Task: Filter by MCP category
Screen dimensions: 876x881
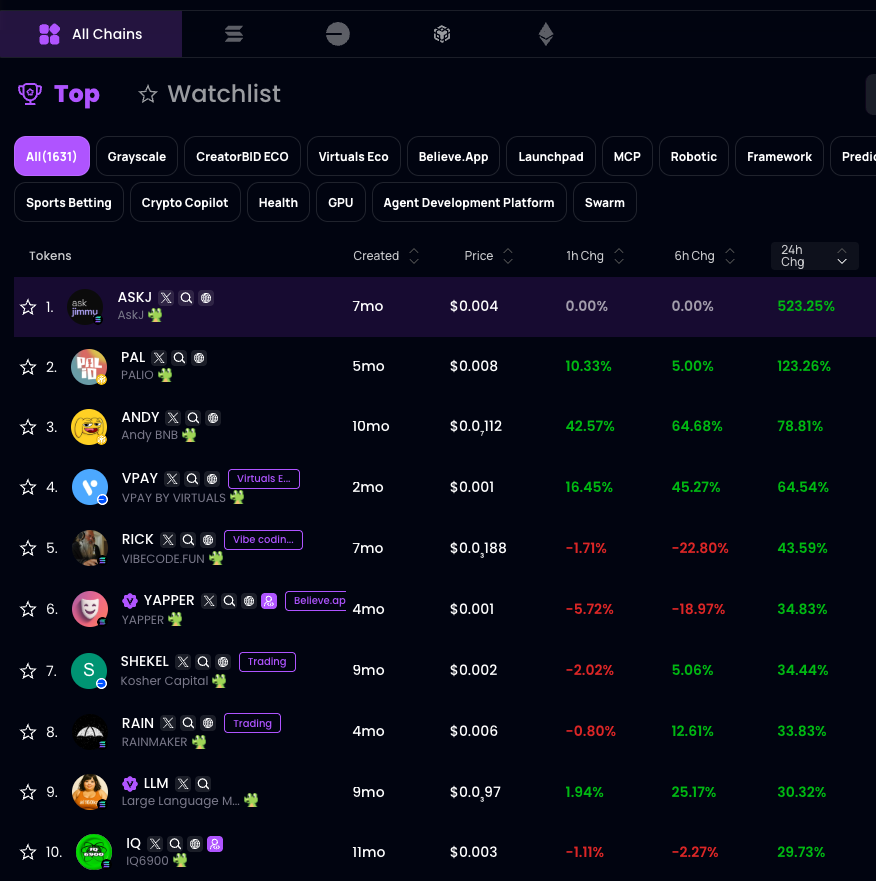Action: [627, 156]
